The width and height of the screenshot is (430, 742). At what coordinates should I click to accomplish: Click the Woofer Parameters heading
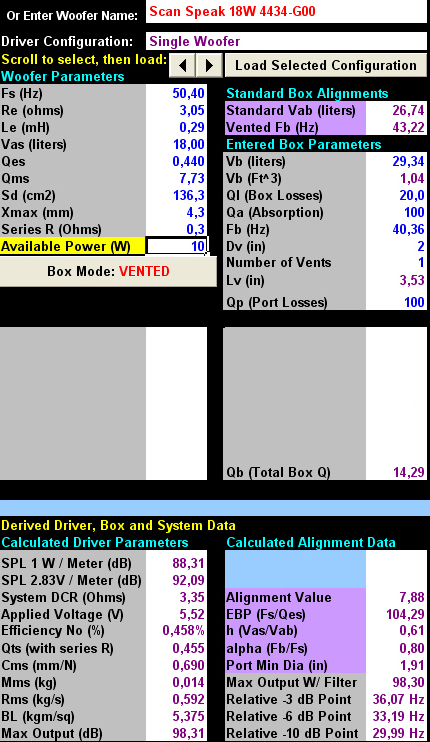click(x=62, y=77)
